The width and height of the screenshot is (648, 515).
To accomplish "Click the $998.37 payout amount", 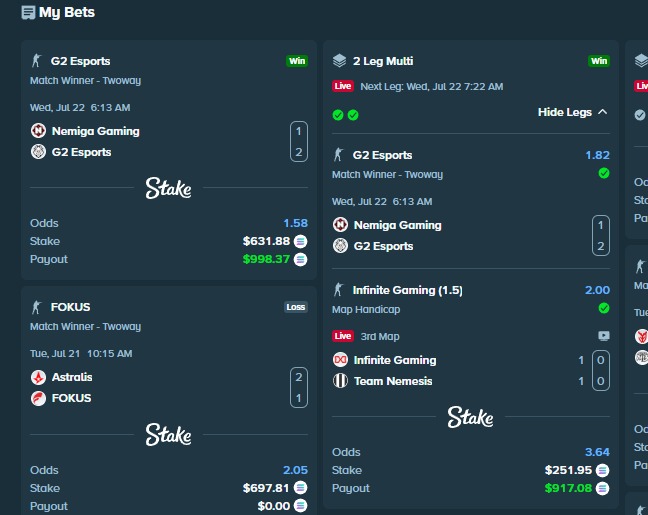I will (266, 259).
